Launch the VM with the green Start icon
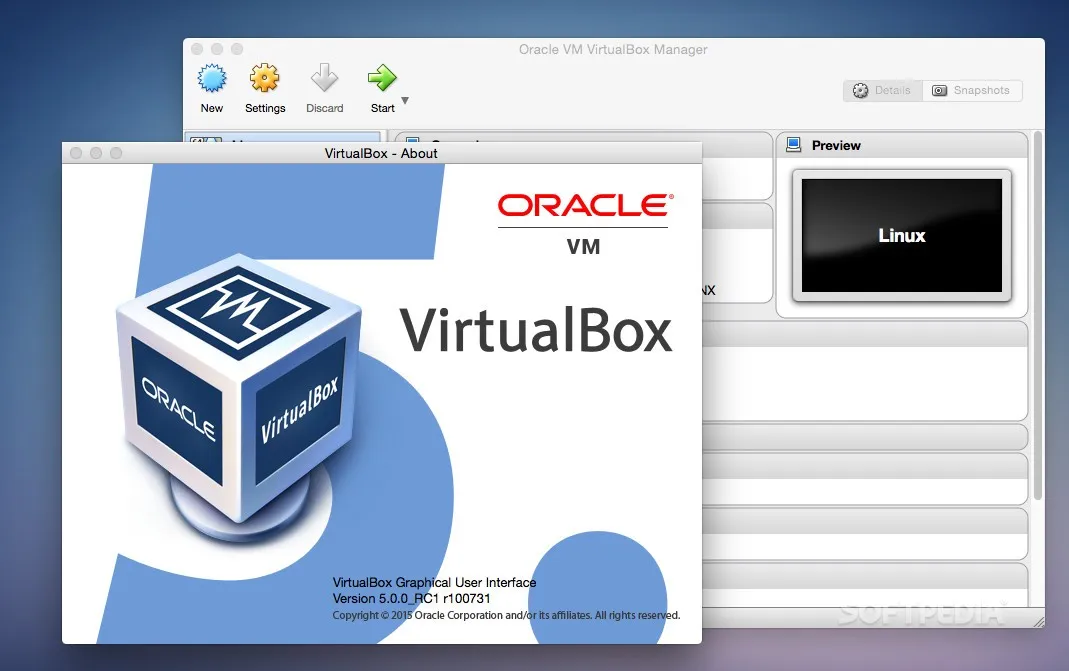The image size is (1069, 671). [x=382, y=78]
